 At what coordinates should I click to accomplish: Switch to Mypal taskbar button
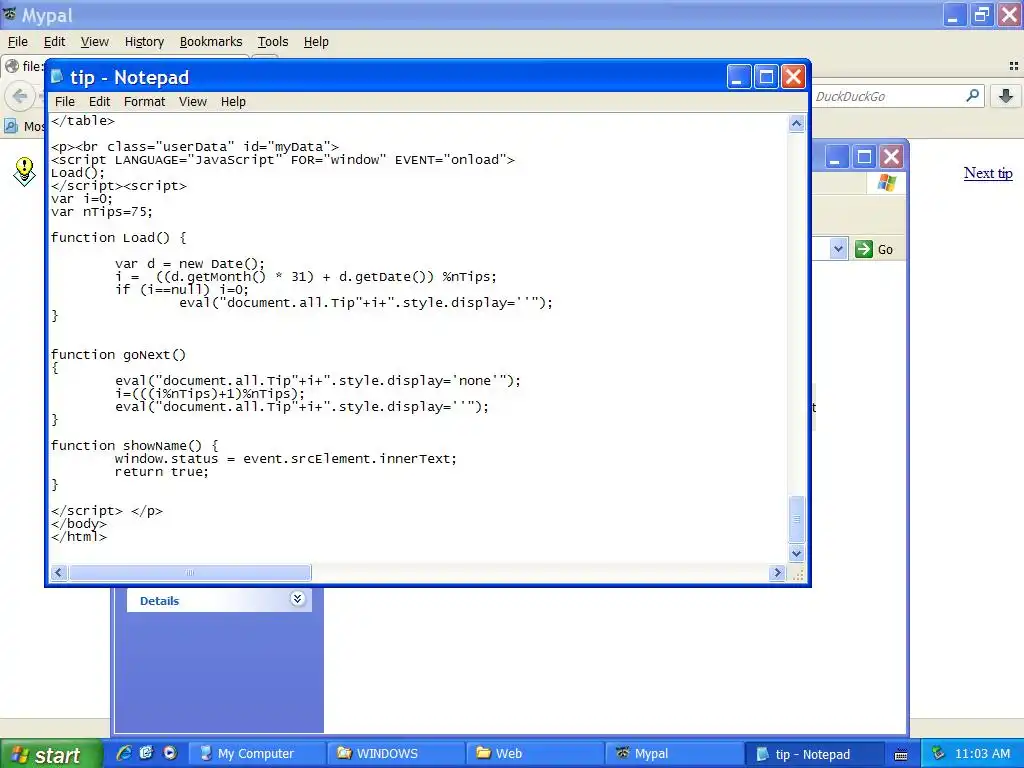pyautogui.click(x=675, y=754)
